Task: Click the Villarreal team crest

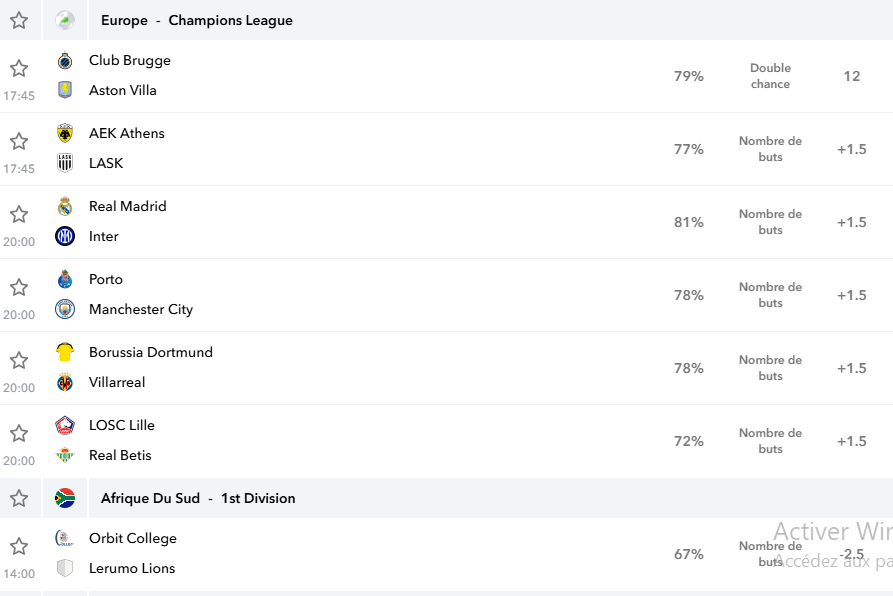Action: click(x=65, y=382)
